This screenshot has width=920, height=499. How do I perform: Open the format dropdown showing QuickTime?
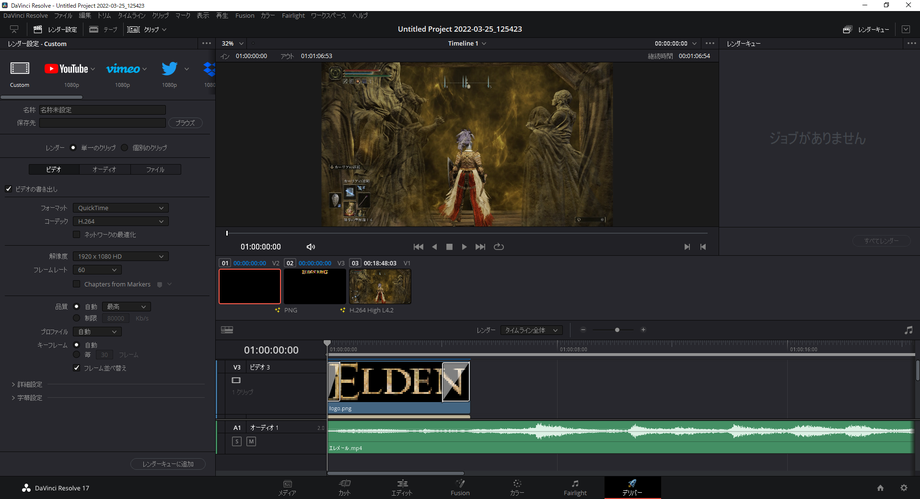tap(120, 208)
